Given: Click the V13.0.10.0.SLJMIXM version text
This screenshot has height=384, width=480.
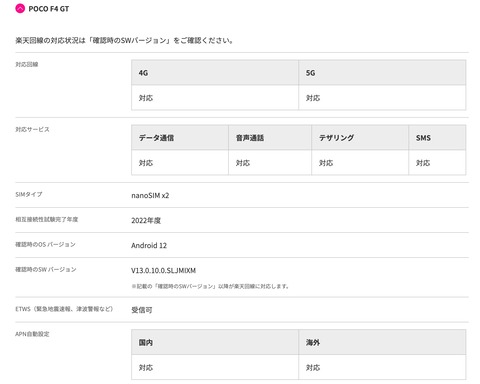Looking at the screenshot, I should (163, 270).
